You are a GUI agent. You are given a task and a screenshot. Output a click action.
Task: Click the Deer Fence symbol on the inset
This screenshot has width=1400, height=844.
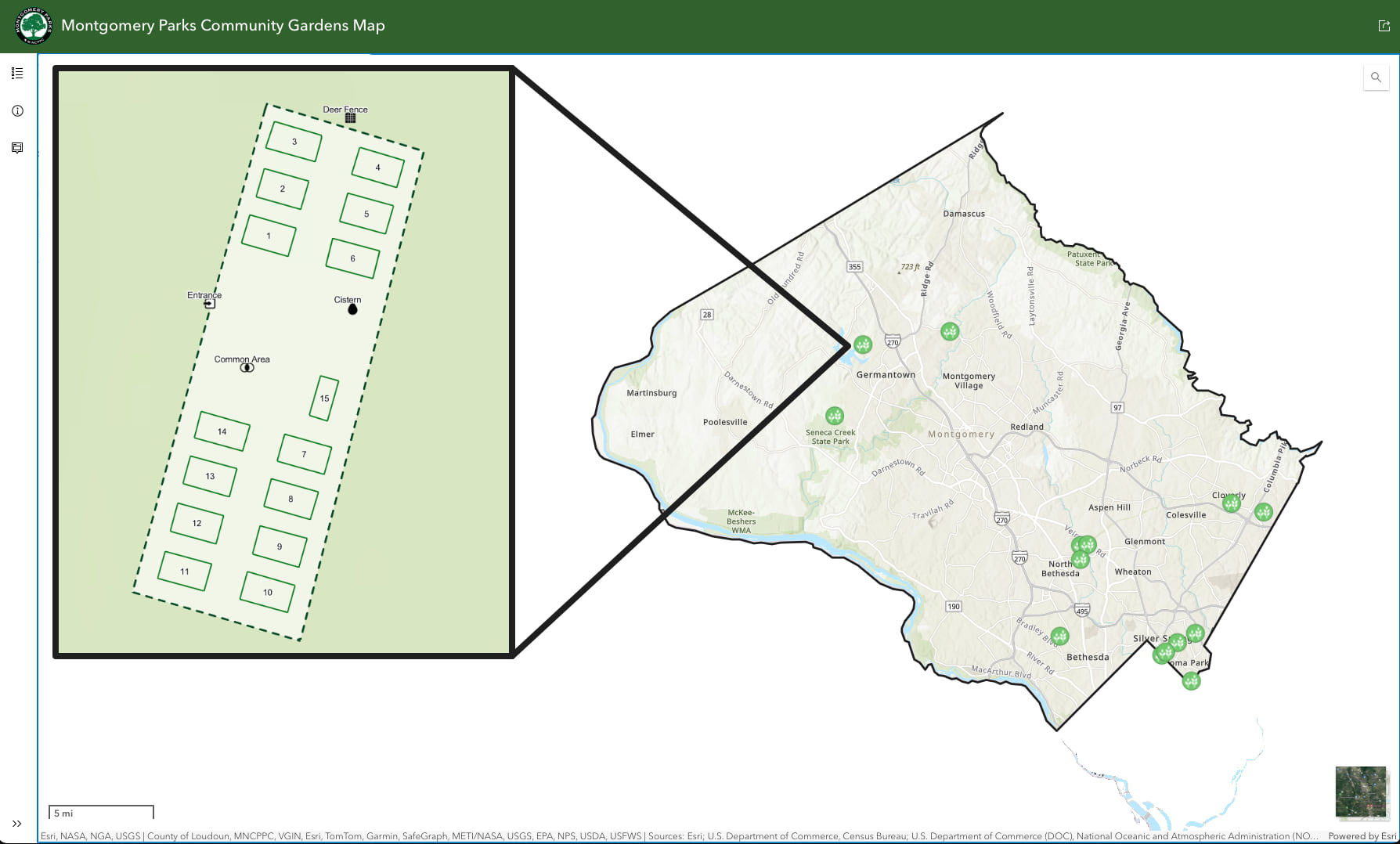pos(351,117)
